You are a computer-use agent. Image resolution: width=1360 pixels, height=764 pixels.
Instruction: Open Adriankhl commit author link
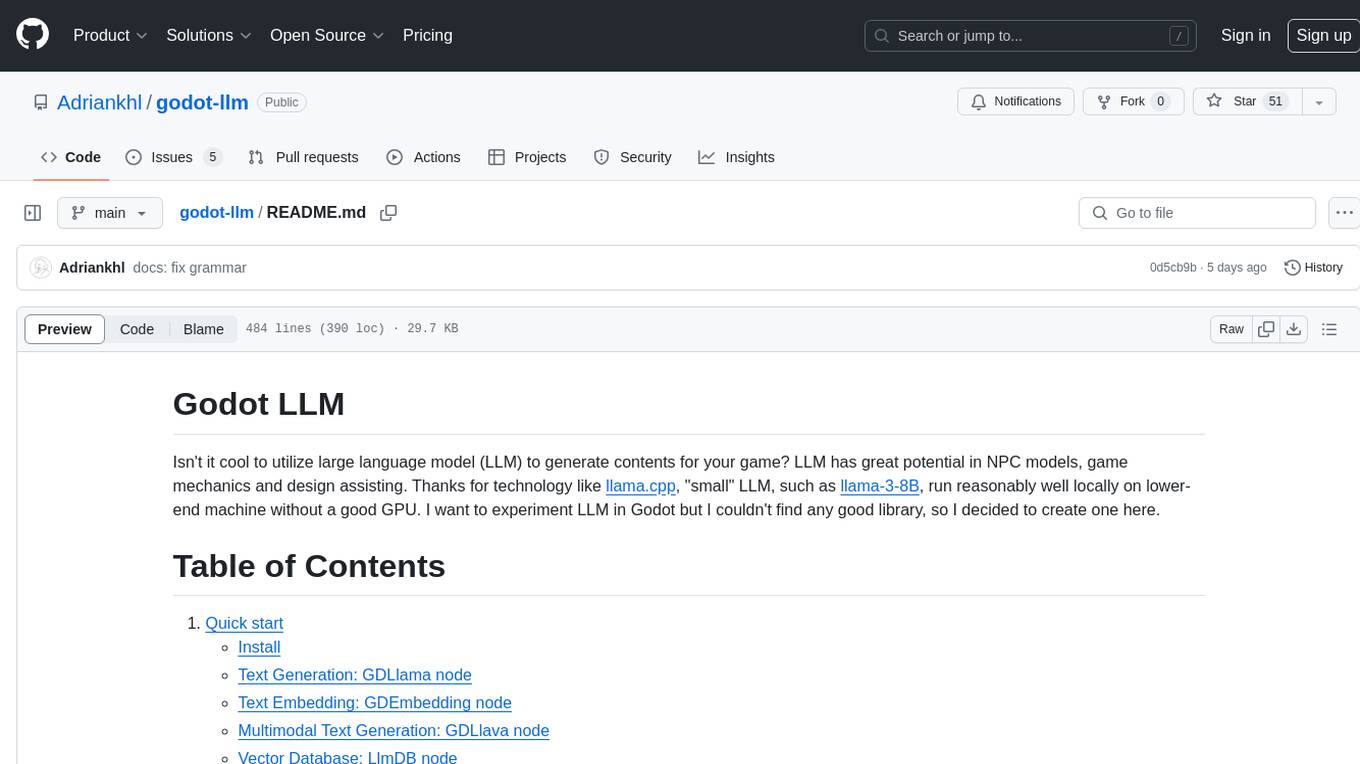tap(92, 268)
